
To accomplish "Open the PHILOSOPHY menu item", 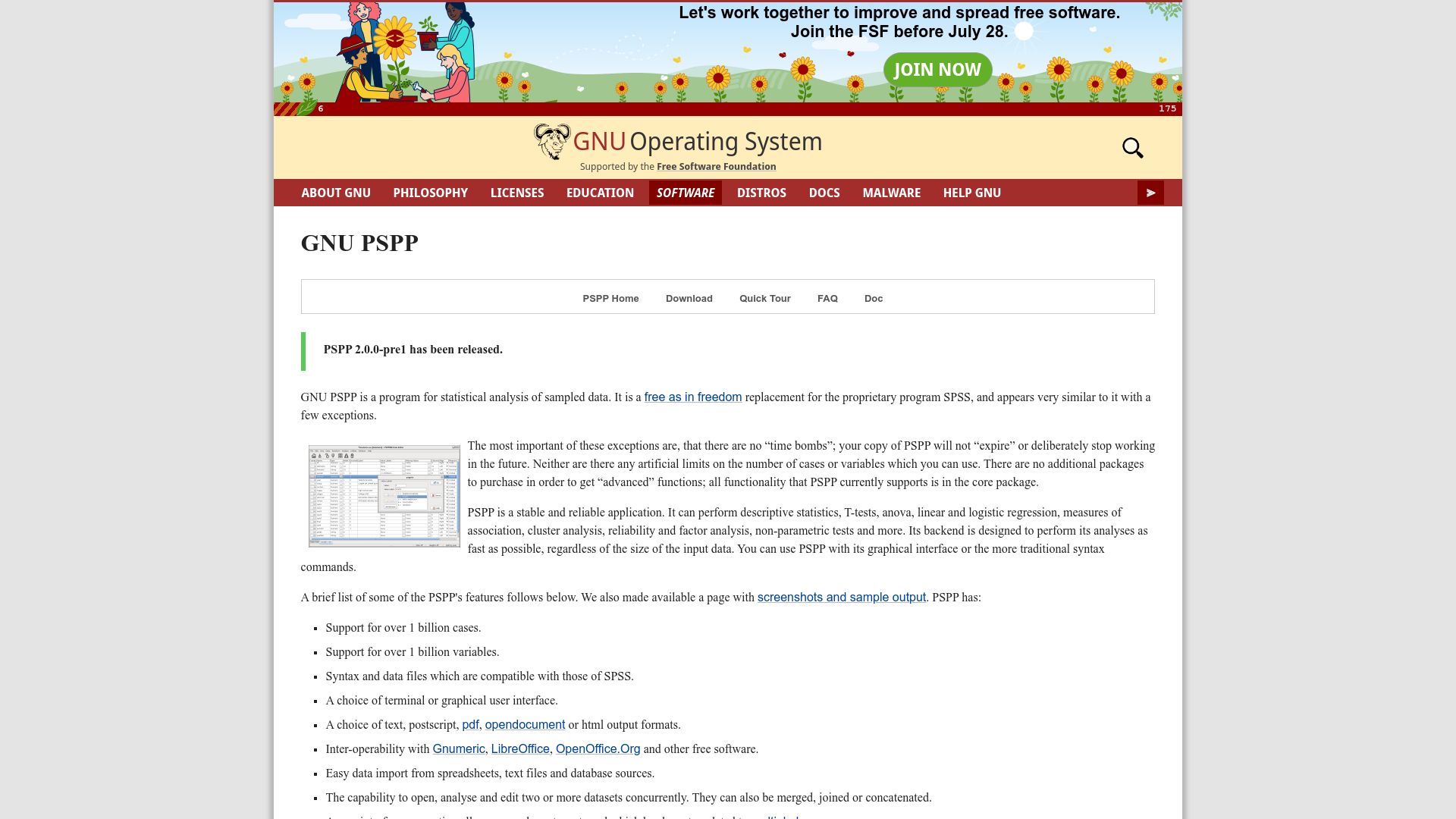I will click(430, 193).
